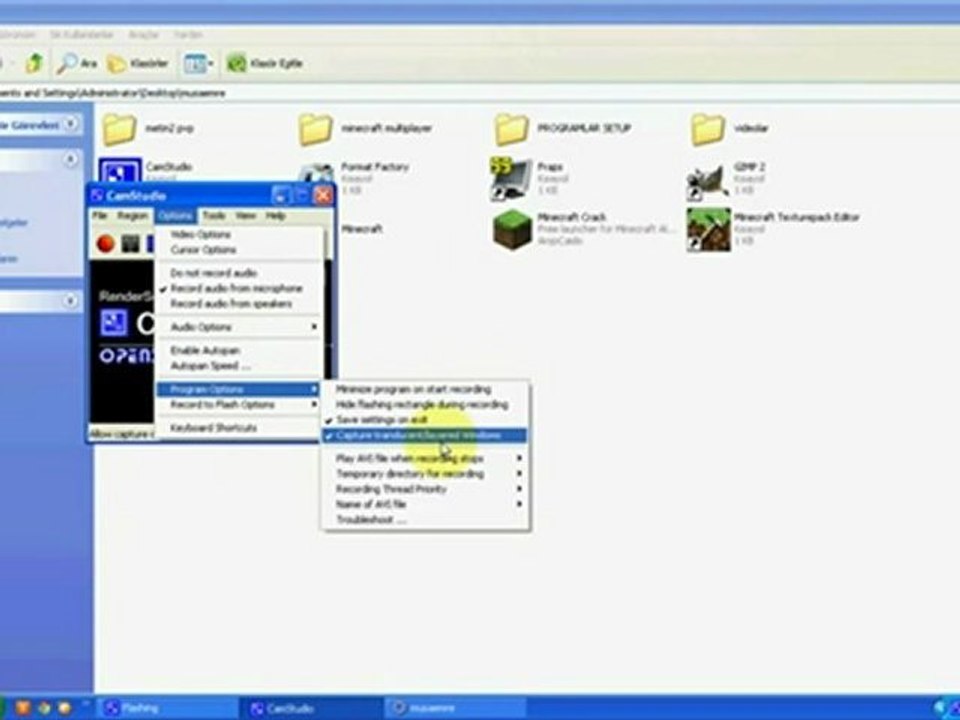The height and width of the screenshot is (720, 960).
Task: Open Autopan Speed settings
Action: point(239,366)
